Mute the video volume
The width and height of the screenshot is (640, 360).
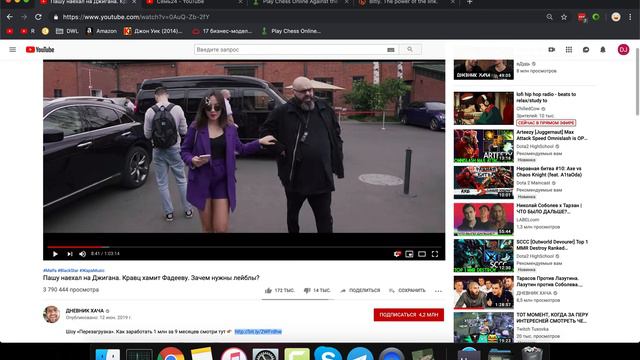coord(82,254)
